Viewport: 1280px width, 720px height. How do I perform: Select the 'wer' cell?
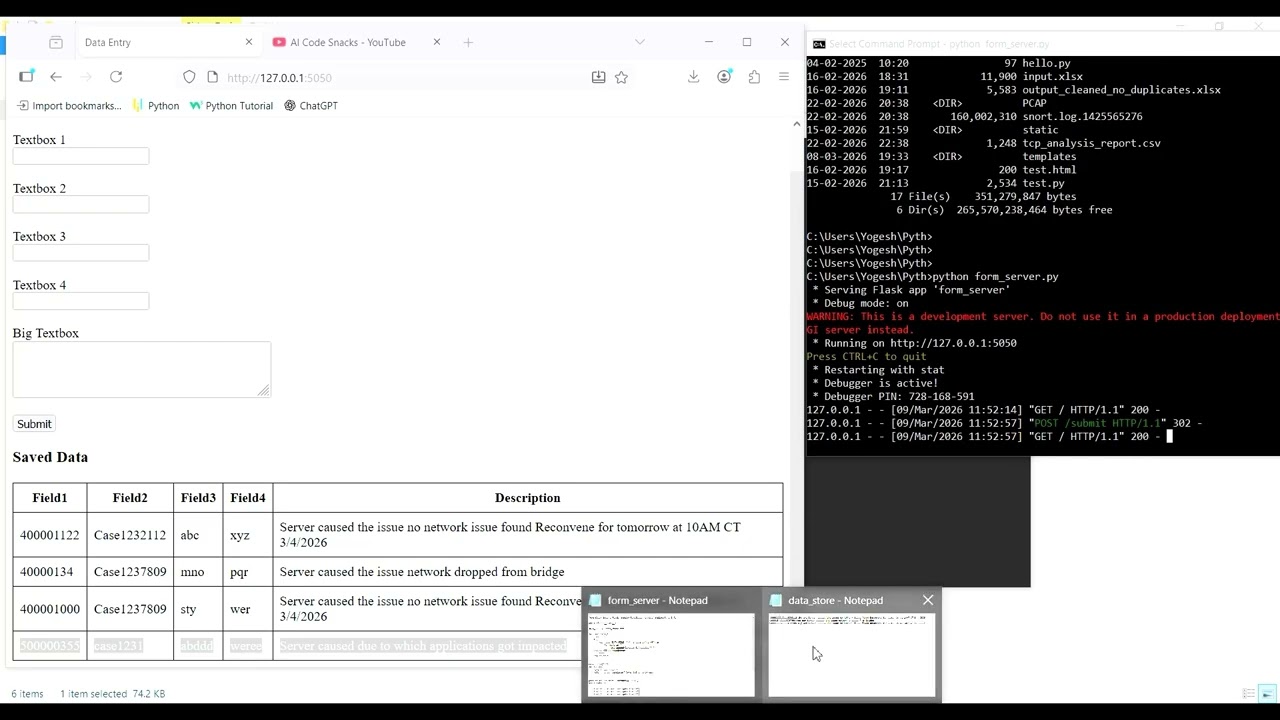[248, 609]
